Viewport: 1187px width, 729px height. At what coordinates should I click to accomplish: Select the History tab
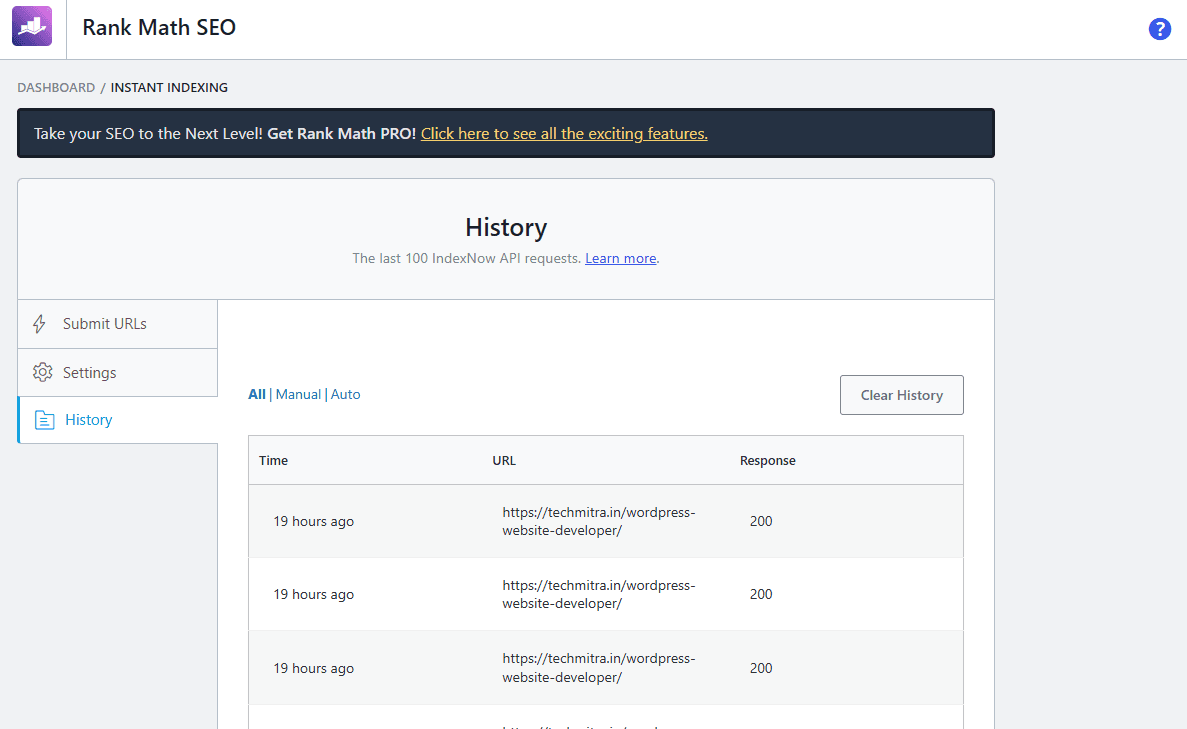pos(118,420)
